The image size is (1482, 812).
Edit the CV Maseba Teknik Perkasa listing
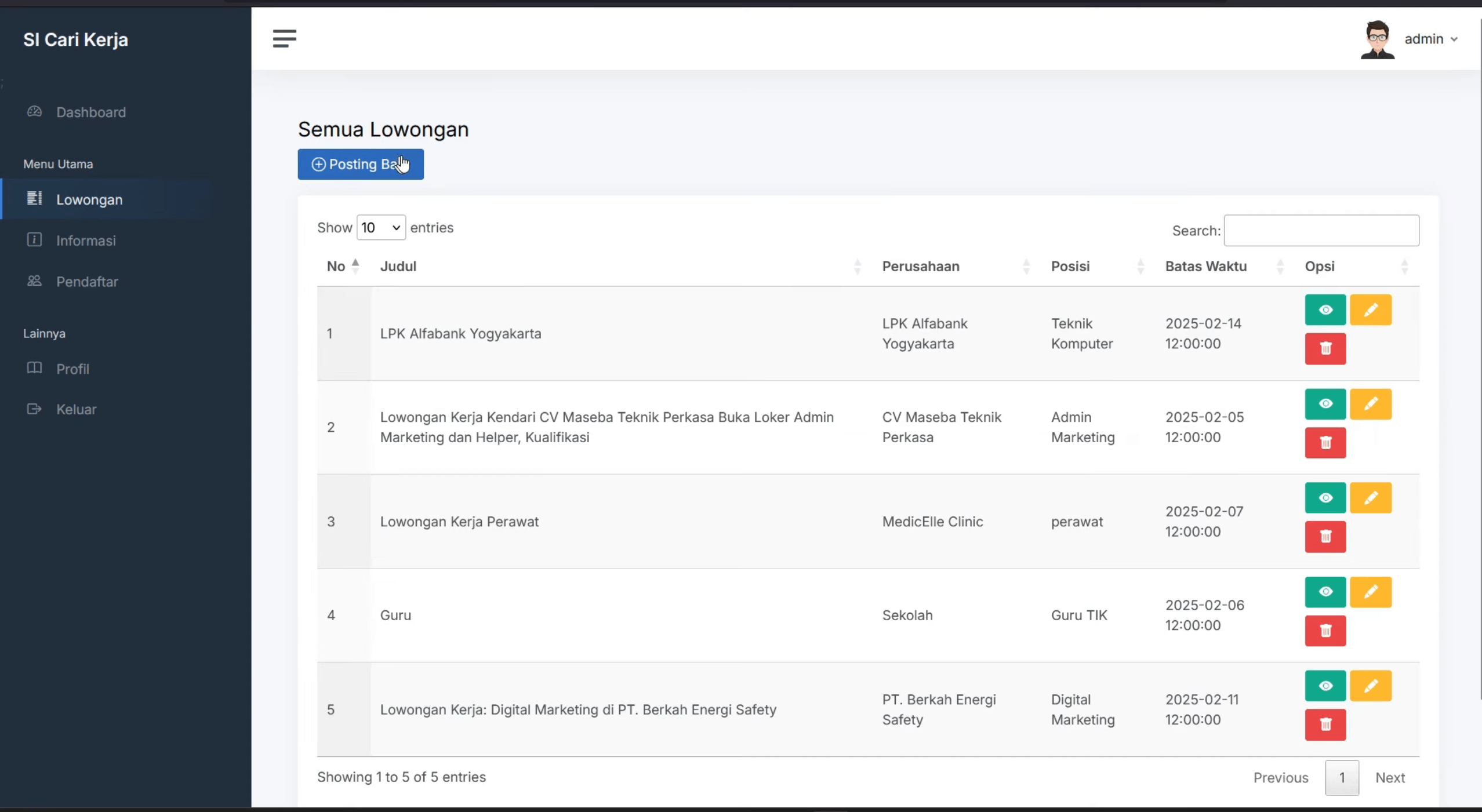(1370, 404)
